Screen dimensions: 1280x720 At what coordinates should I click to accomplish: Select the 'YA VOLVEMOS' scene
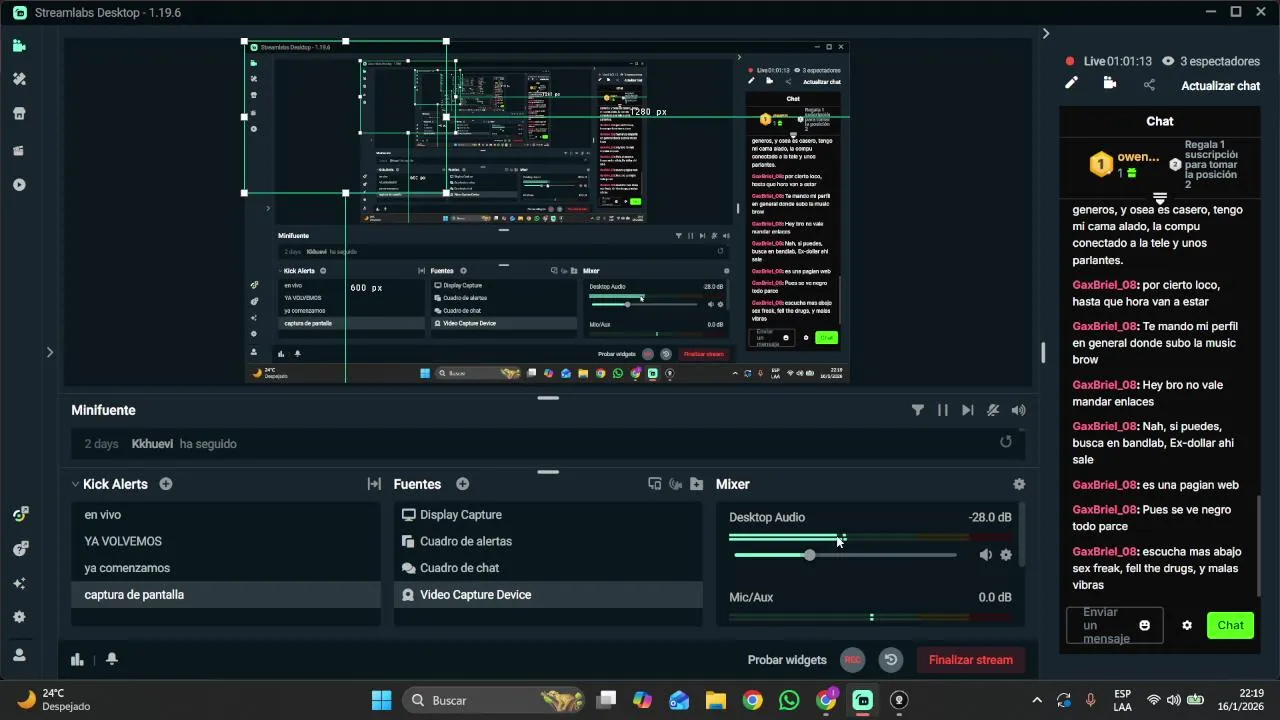pyautogui.click(x=226, y=541)
